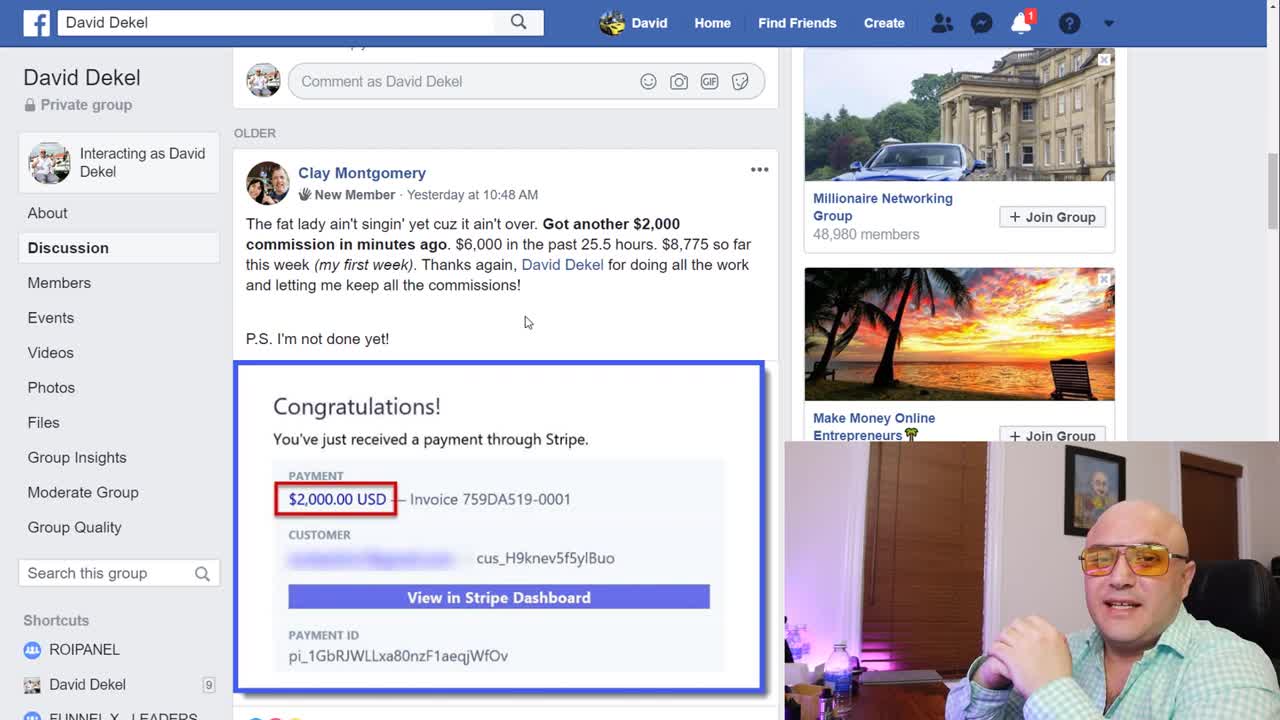Screen dimensions: 1280x720
Task: Open the Members section
Action: (x=59, y=283)
